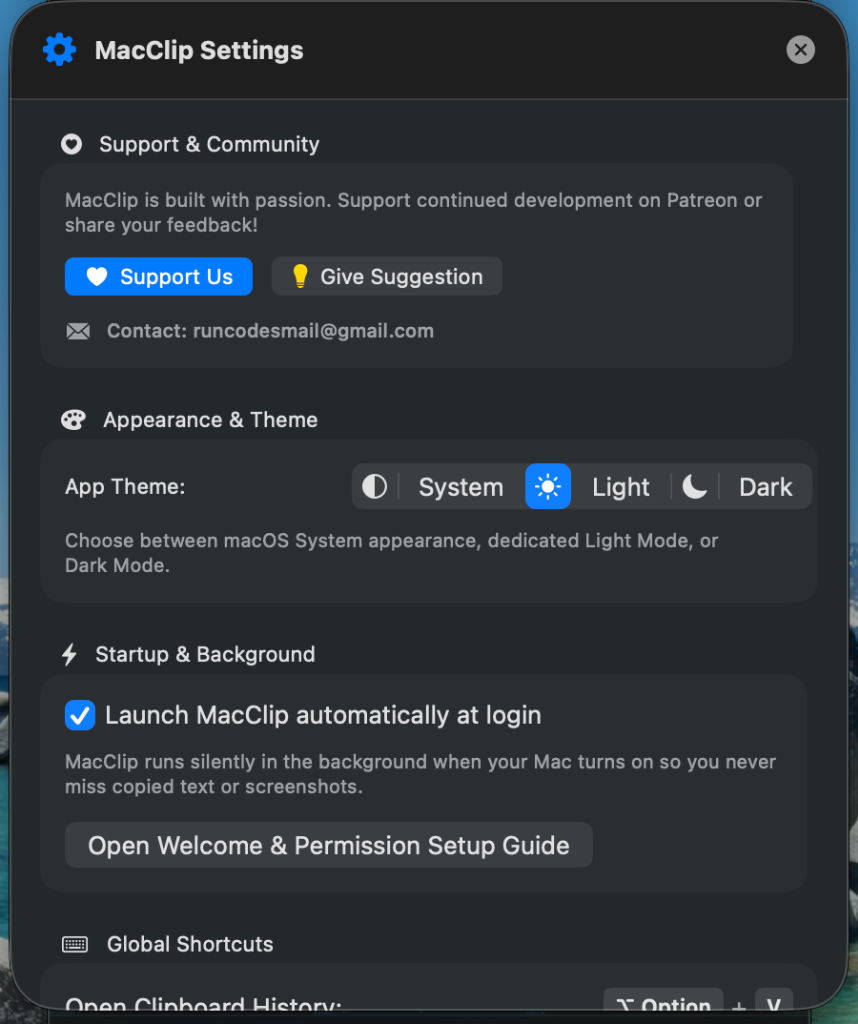
Task: Choose the System theme label
Action: click(461, 487)
